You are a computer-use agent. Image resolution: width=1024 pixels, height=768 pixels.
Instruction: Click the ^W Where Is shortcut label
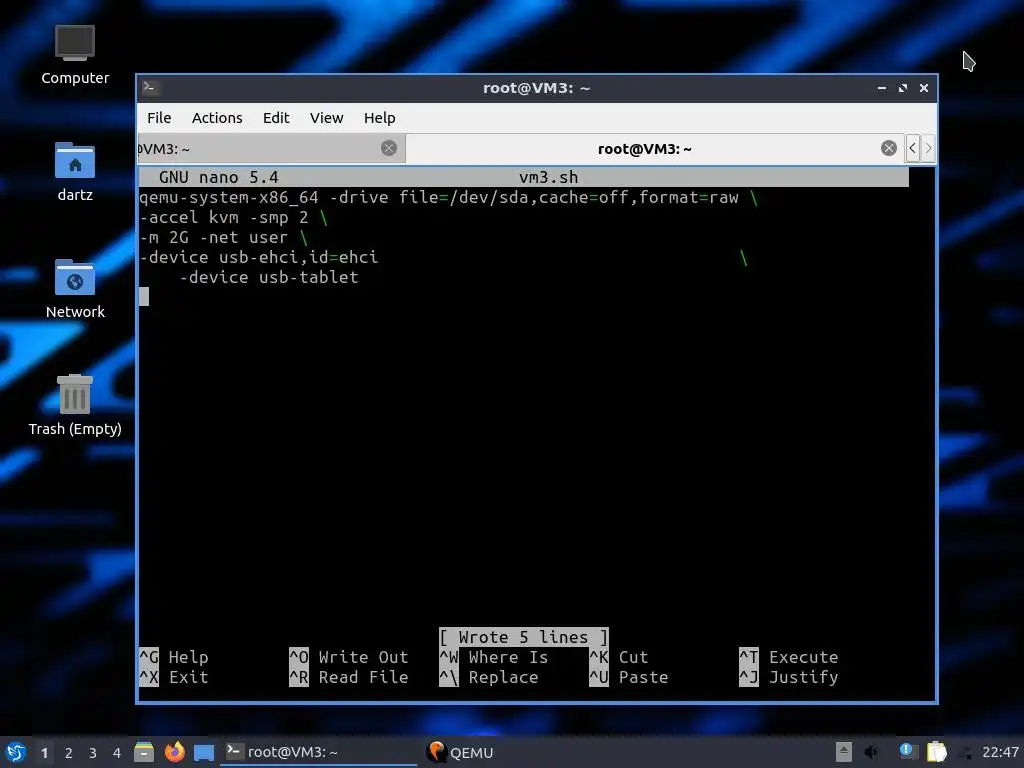(x=494, y=657)
